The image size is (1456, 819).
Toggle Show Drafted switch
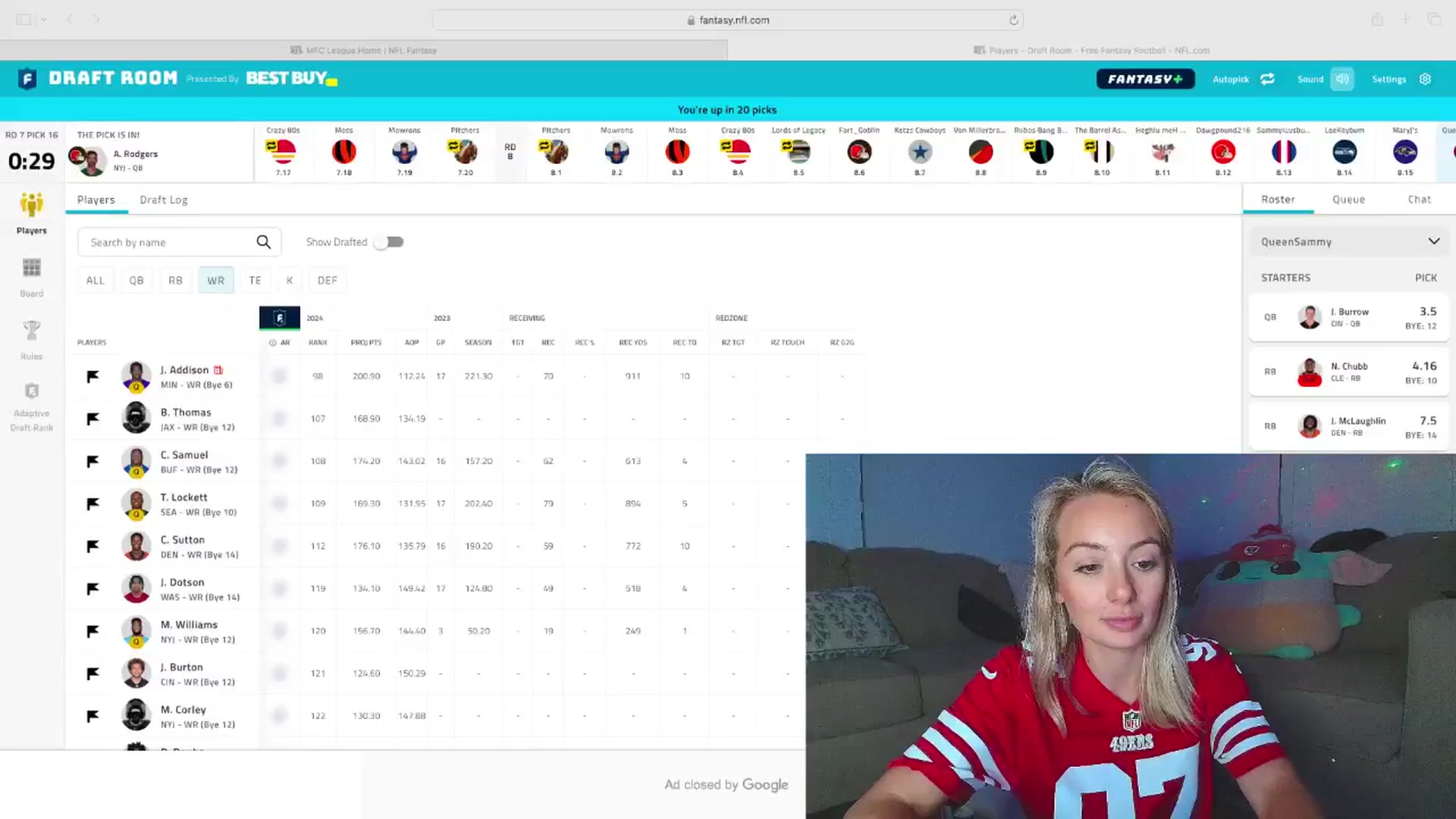[389, 242]
